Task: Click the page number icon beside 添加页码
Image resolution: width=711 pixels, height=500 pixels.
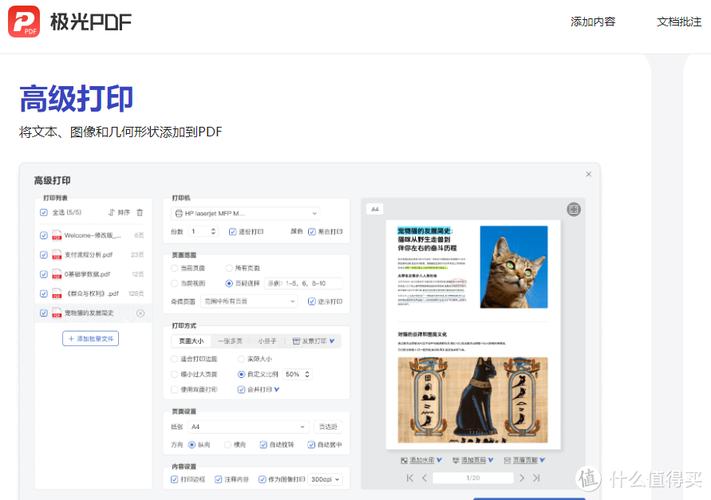Action: pos(456,460)
